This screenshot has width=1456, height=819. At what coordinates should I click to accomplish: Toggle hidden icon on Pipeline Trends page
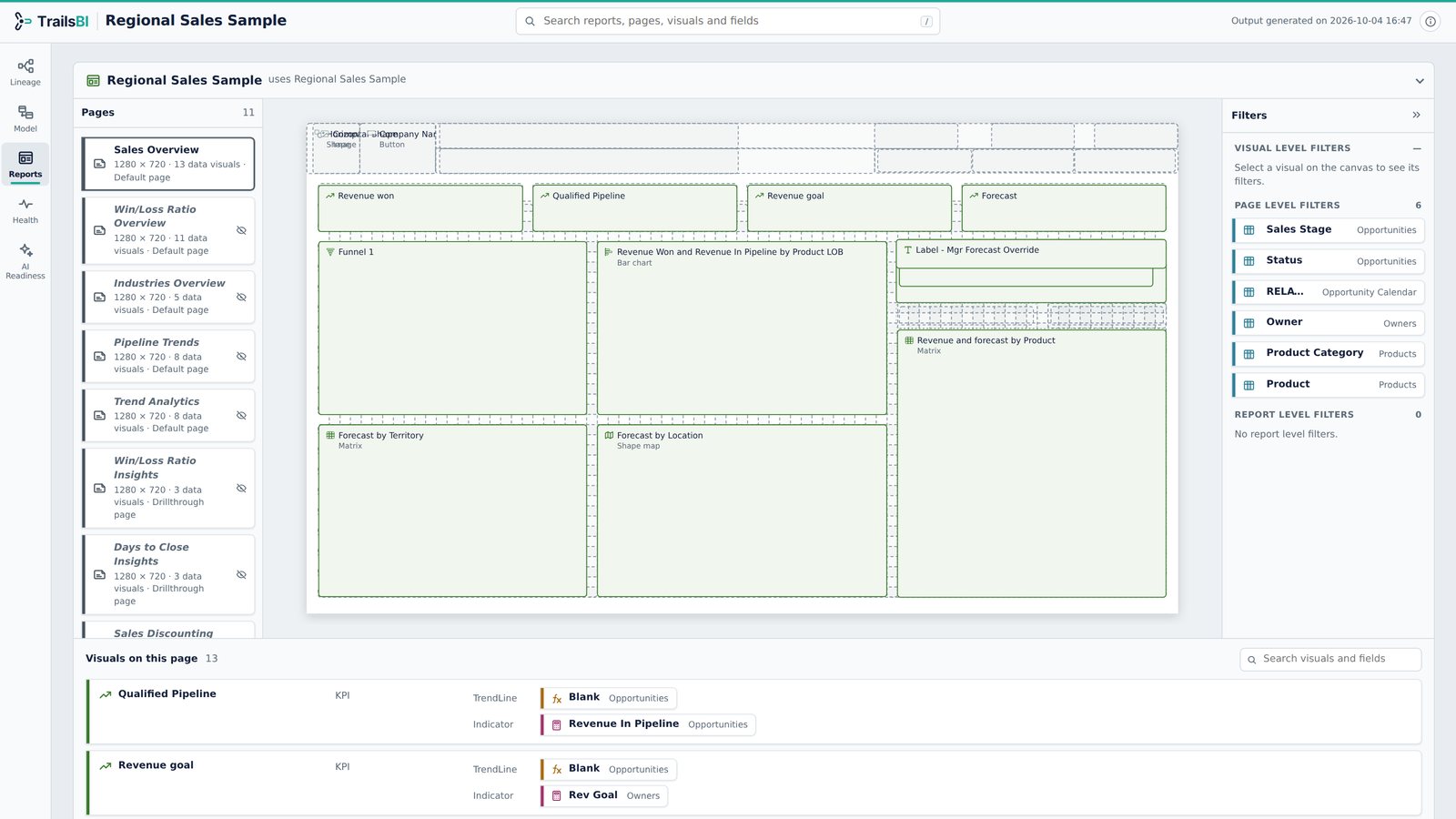241,356
